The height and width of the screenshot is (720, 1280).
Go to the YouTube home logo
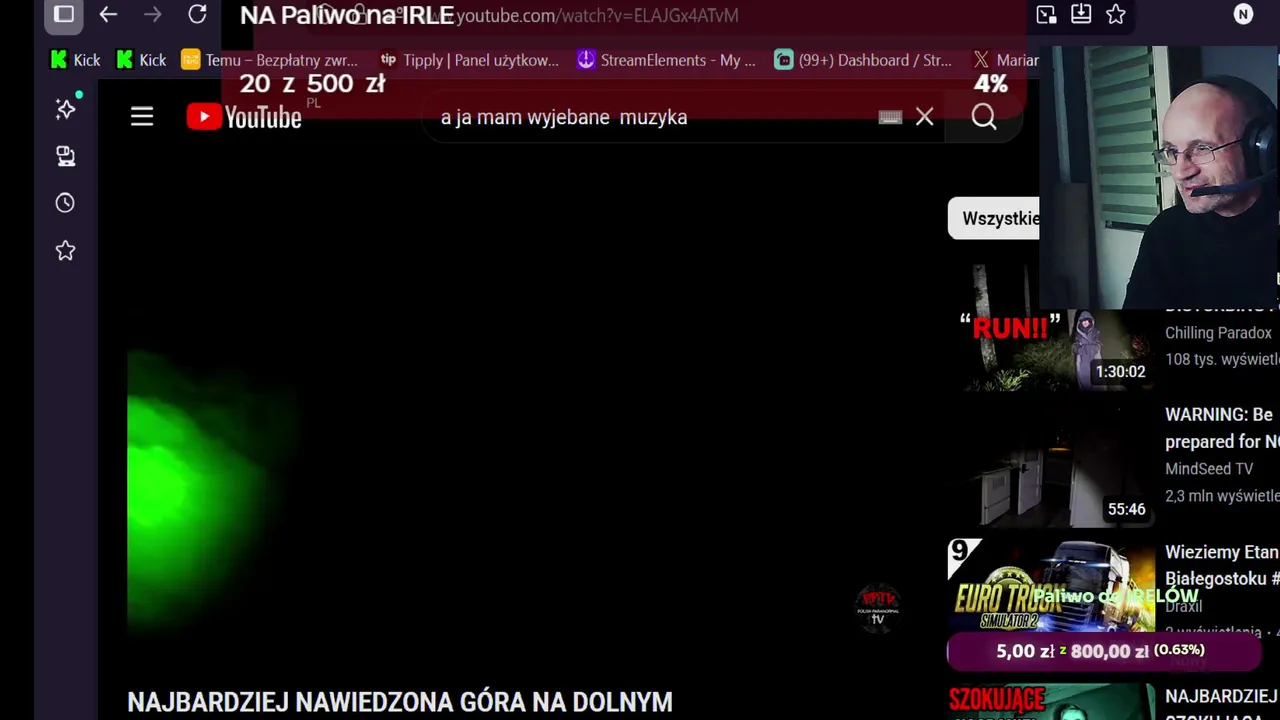244,117
